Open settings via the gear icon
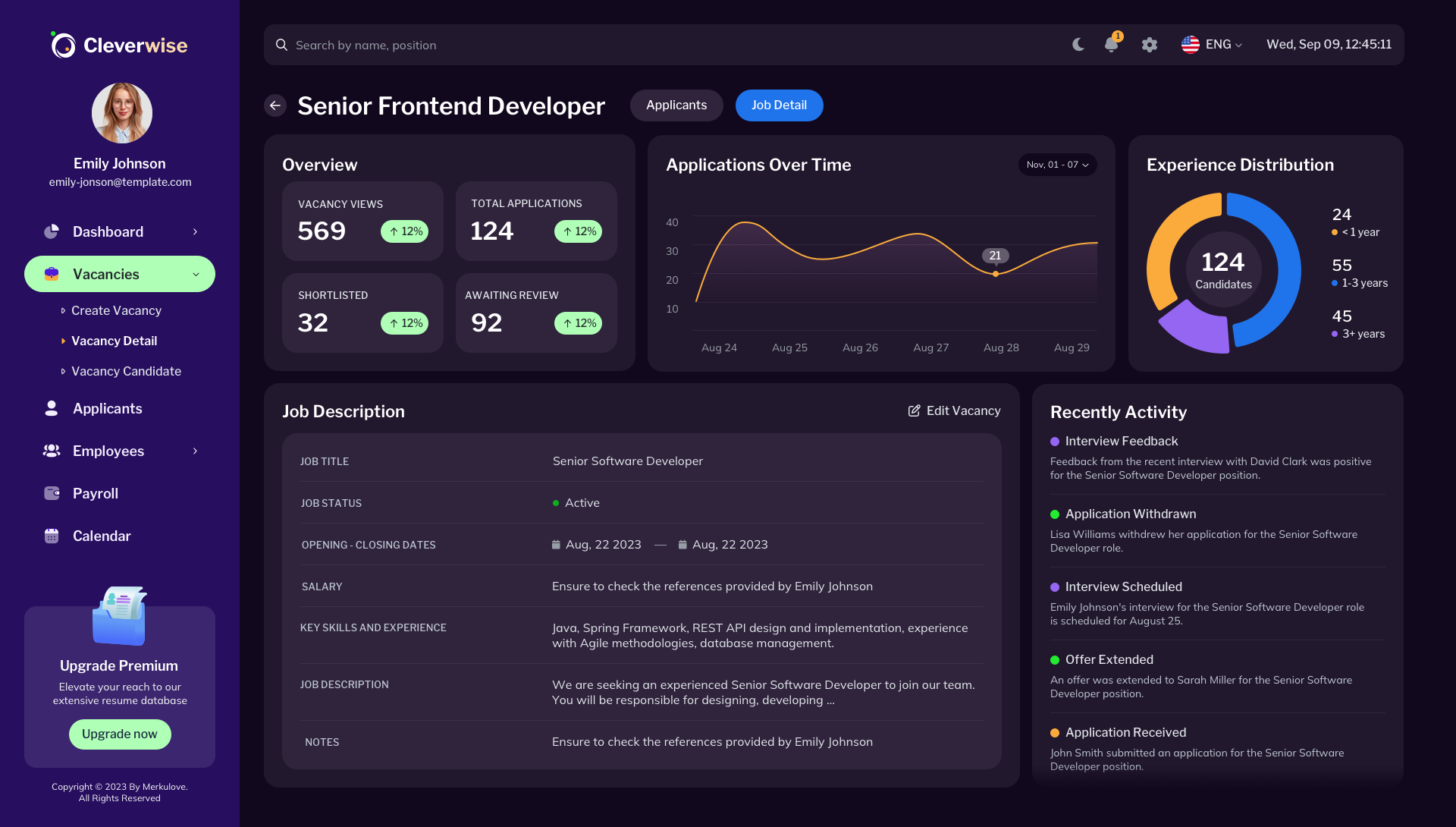This screenshot has width=1456, height=827. click(x=1149, y=45)
